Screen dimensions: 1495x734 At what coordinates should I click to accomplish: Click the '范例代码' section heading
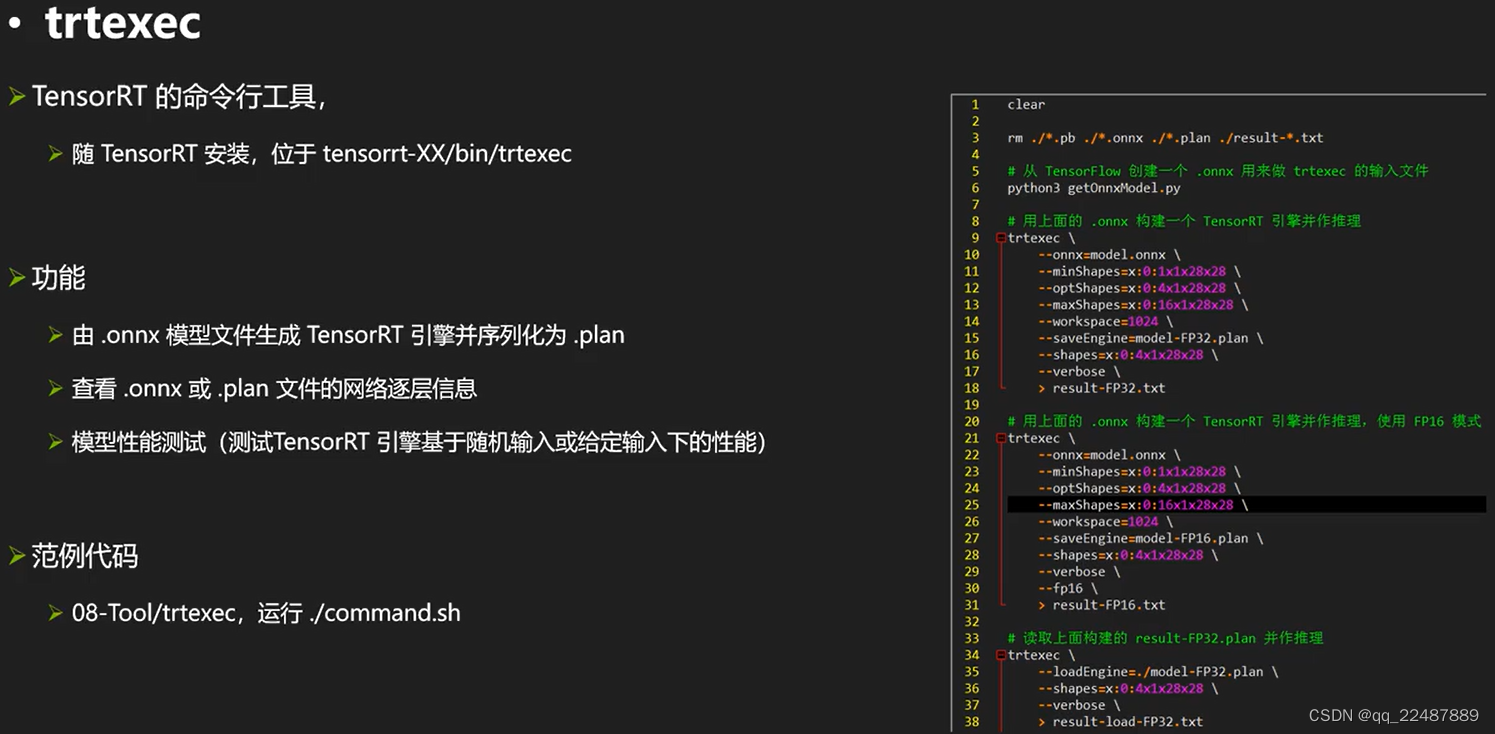click(x=84, y=555)
